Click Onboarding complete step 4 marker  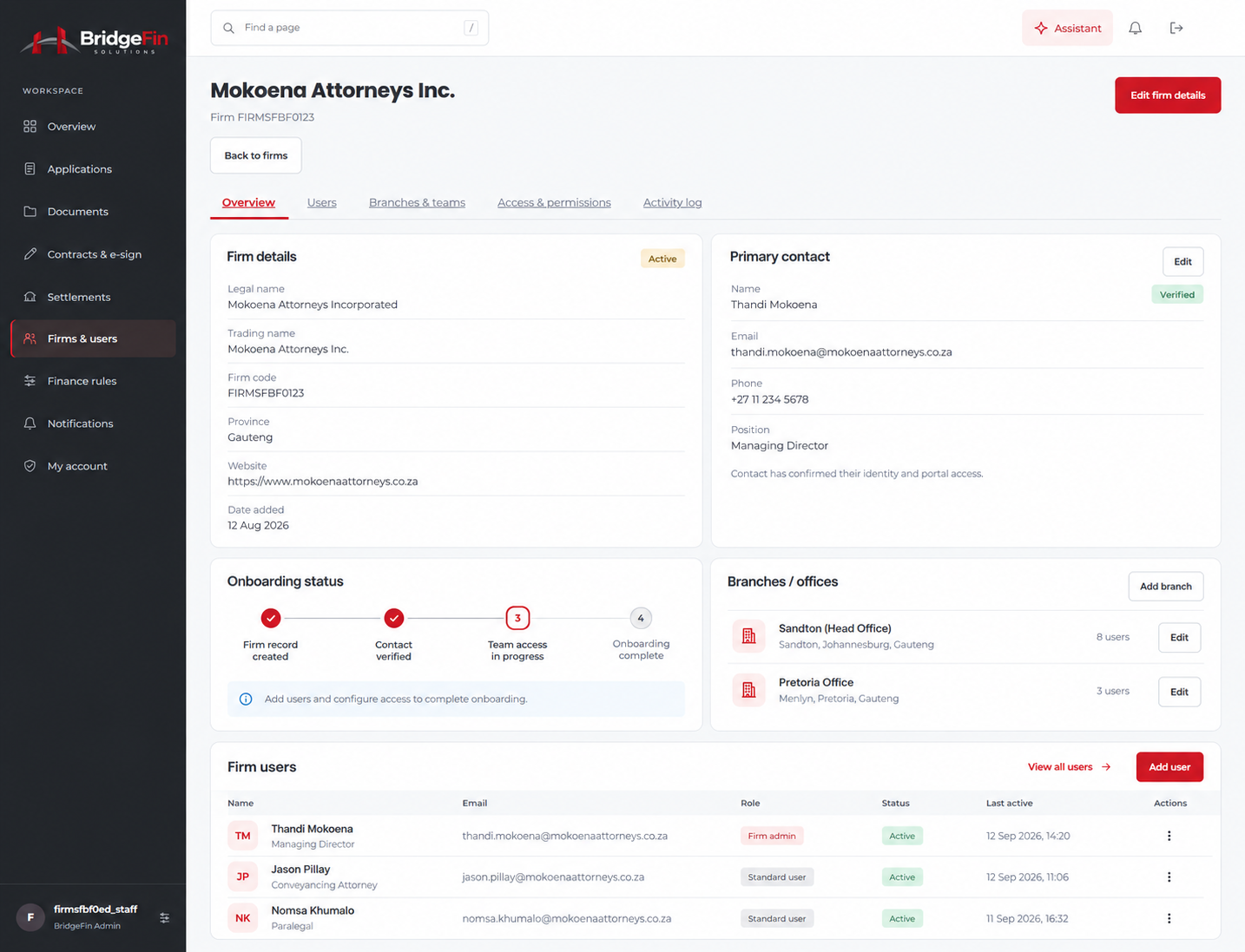pos(641,618)
